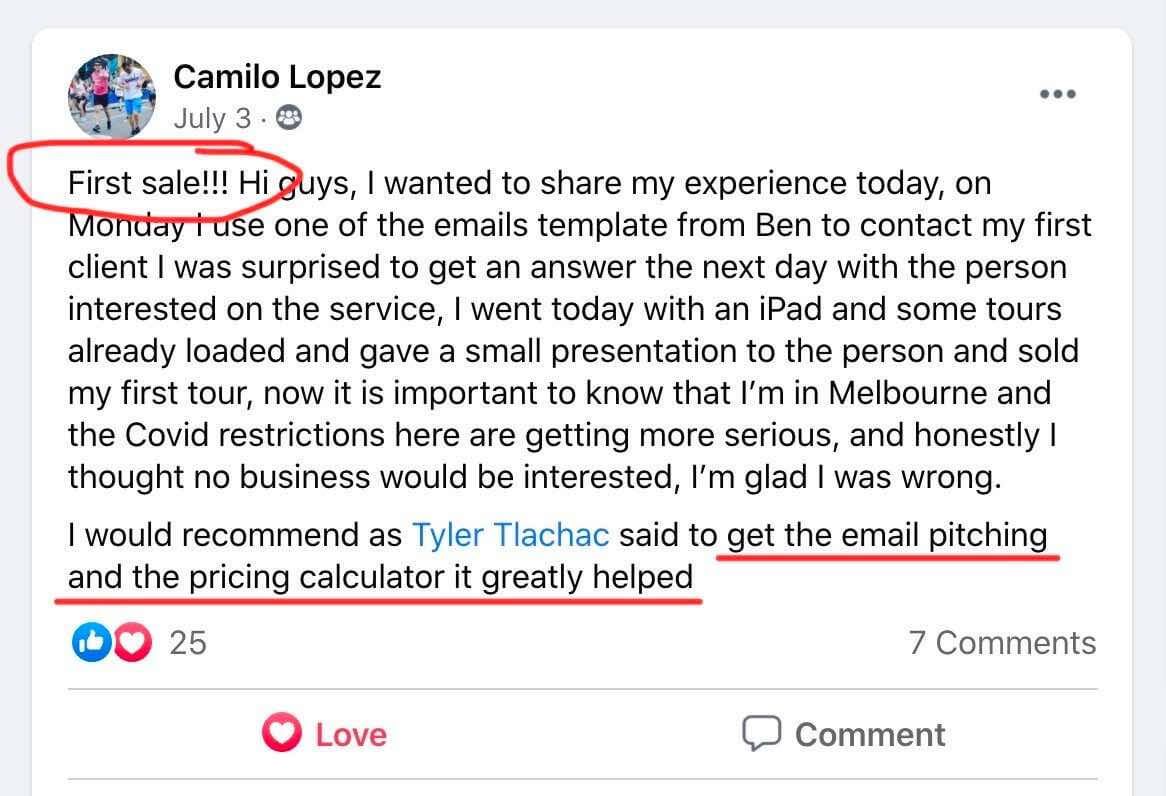Click the blue thumbs-up reaction icon
1166x796 pixels.
click(x=91, y=643)
